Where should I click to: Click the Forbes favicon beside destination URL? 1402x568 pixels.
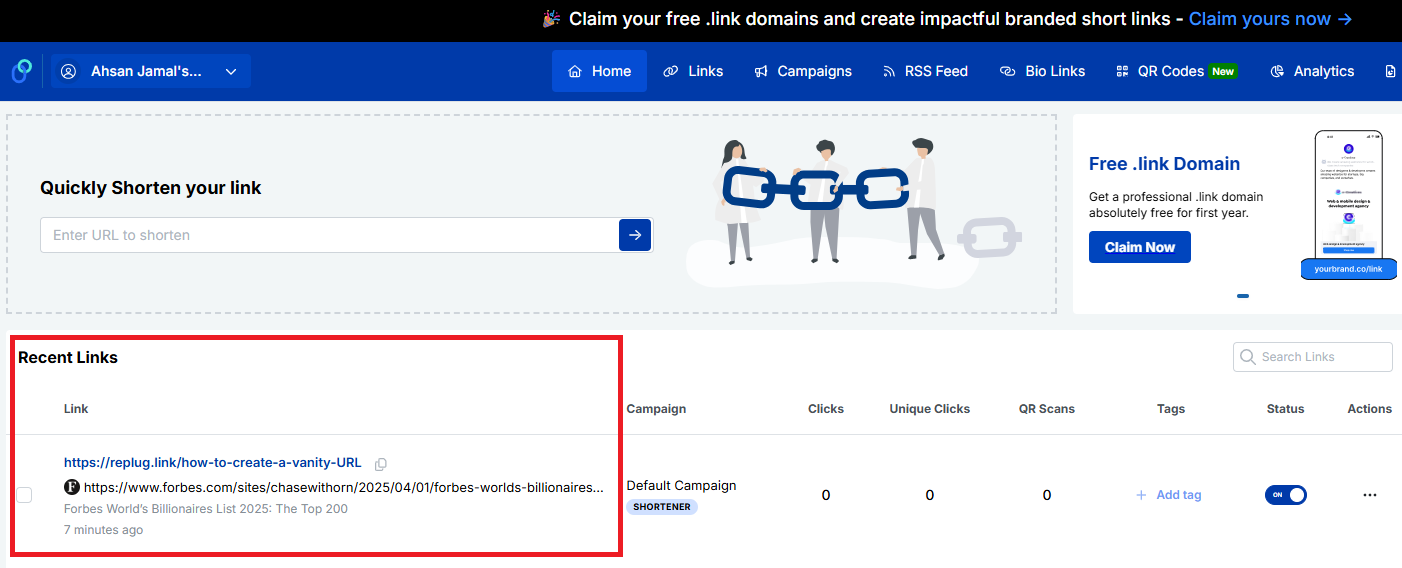tap(72, 488)
